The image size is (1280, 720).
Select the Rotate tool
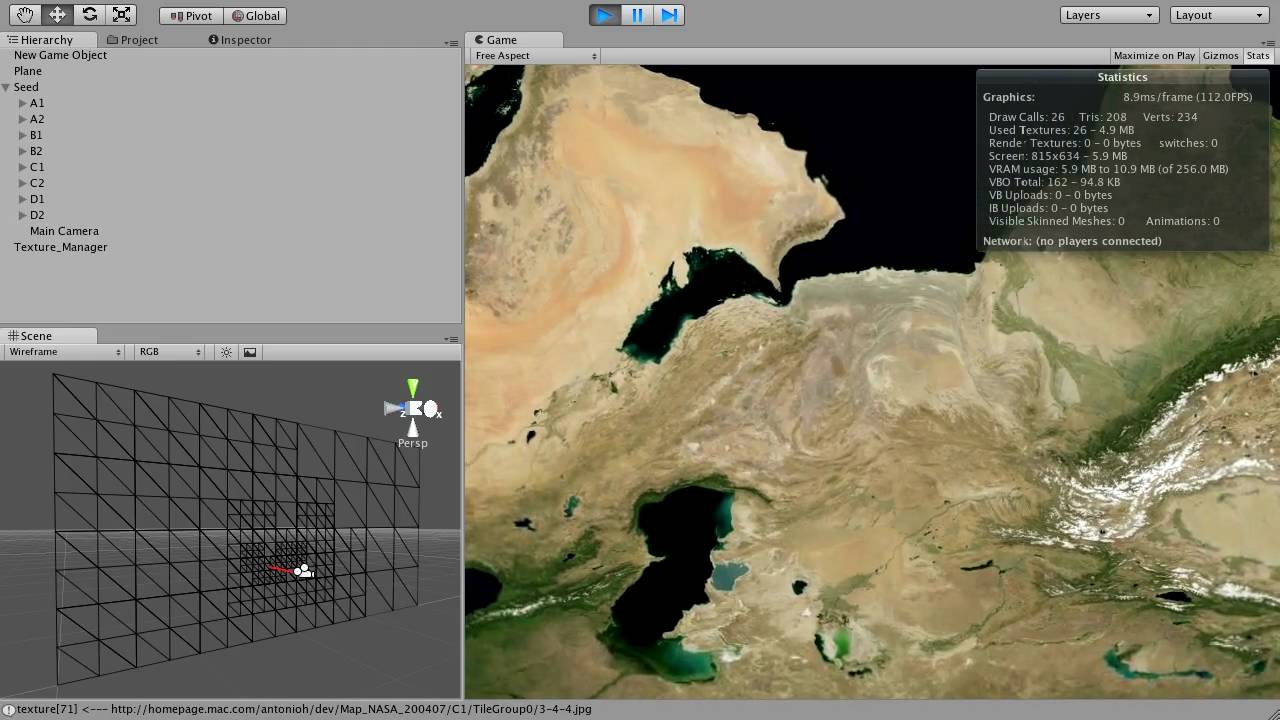pyautogui.click(x=90, y=14)
